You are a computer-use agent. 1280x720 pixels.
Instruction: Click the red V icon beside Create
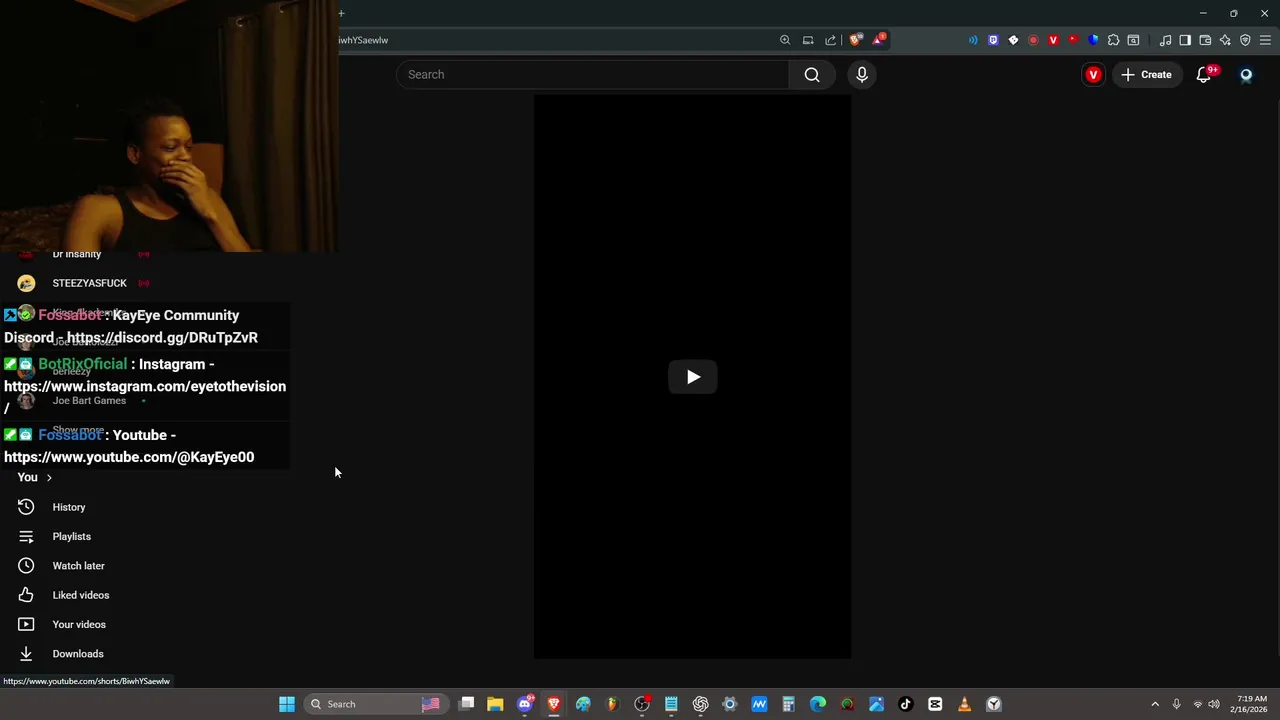pos(1093,75)
